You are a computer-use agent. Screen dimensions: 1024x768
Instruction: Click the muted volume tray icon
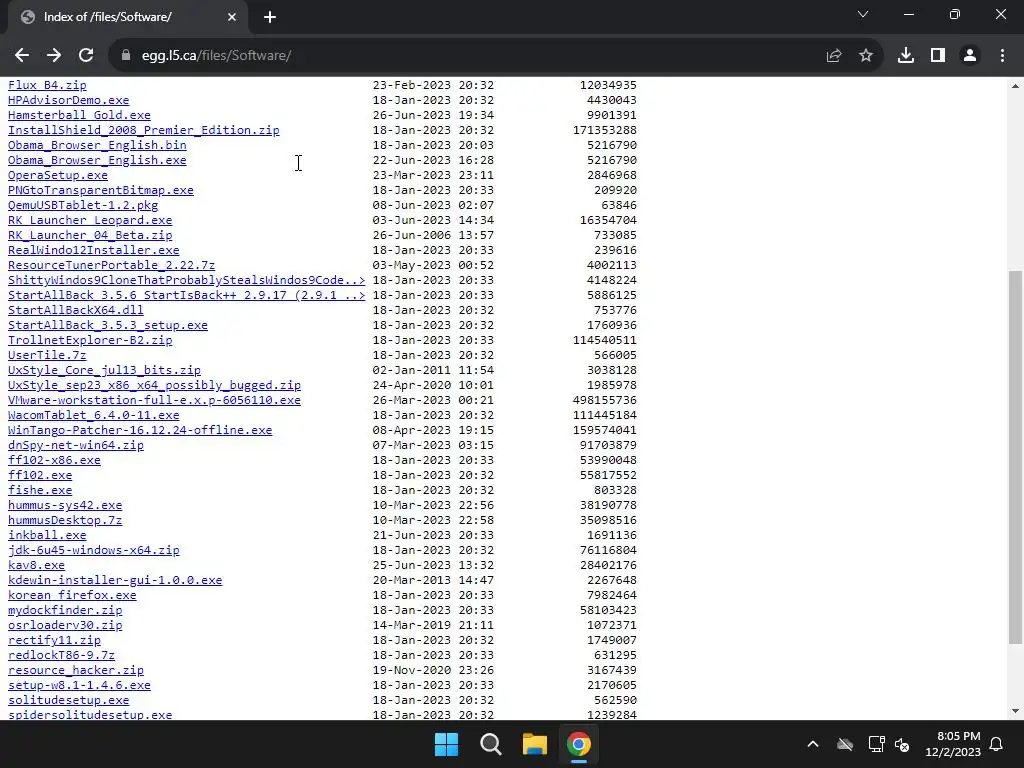(903, 744)
